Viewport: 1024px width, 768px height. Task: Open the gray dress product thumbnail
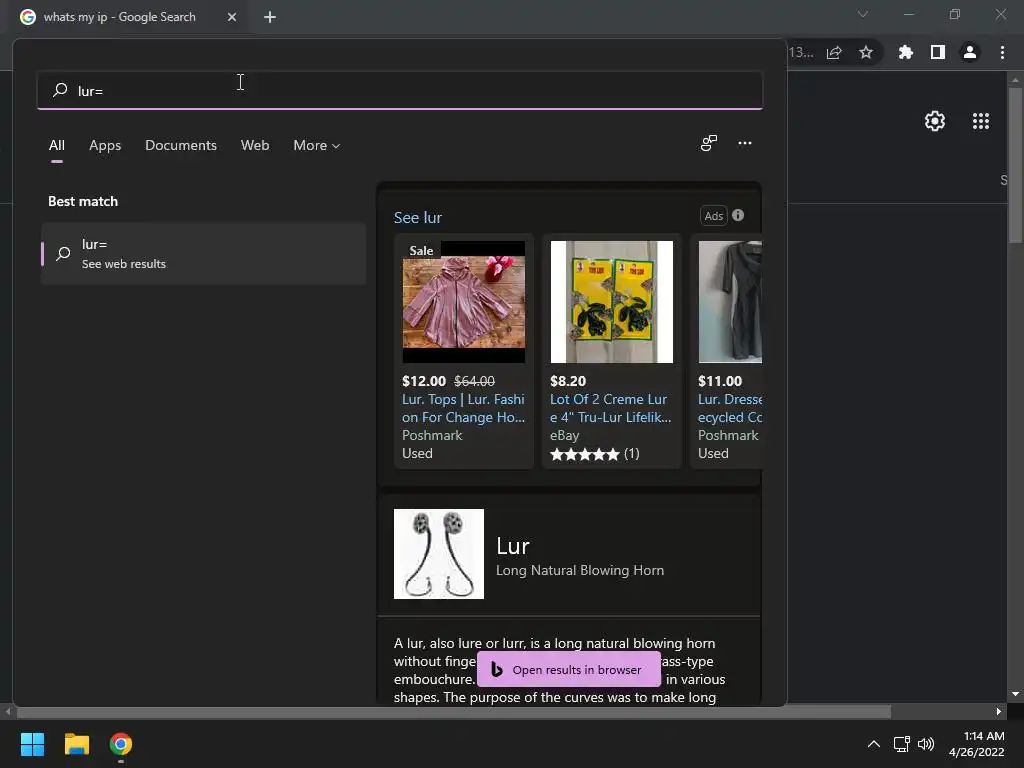pyautogui.click(x=730, y=302)
